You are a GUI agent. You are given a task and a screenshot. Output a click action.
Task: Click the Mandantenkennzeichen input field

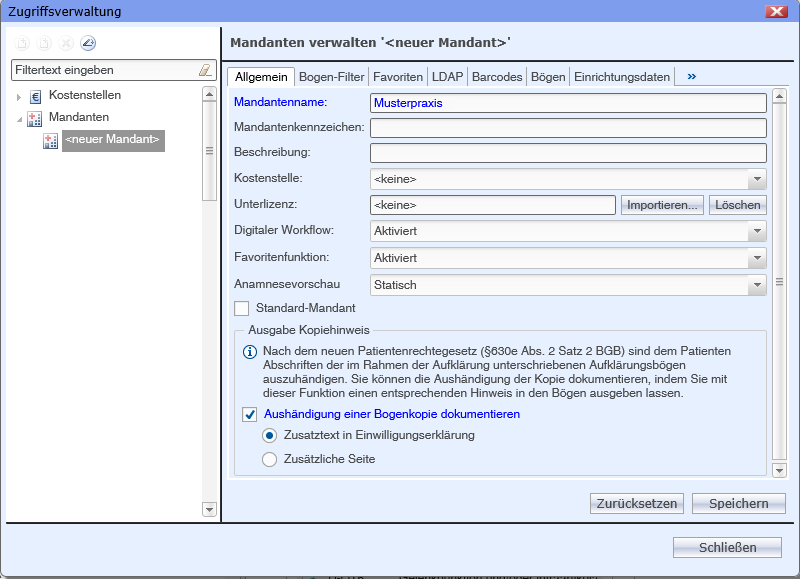pos(568,127)
